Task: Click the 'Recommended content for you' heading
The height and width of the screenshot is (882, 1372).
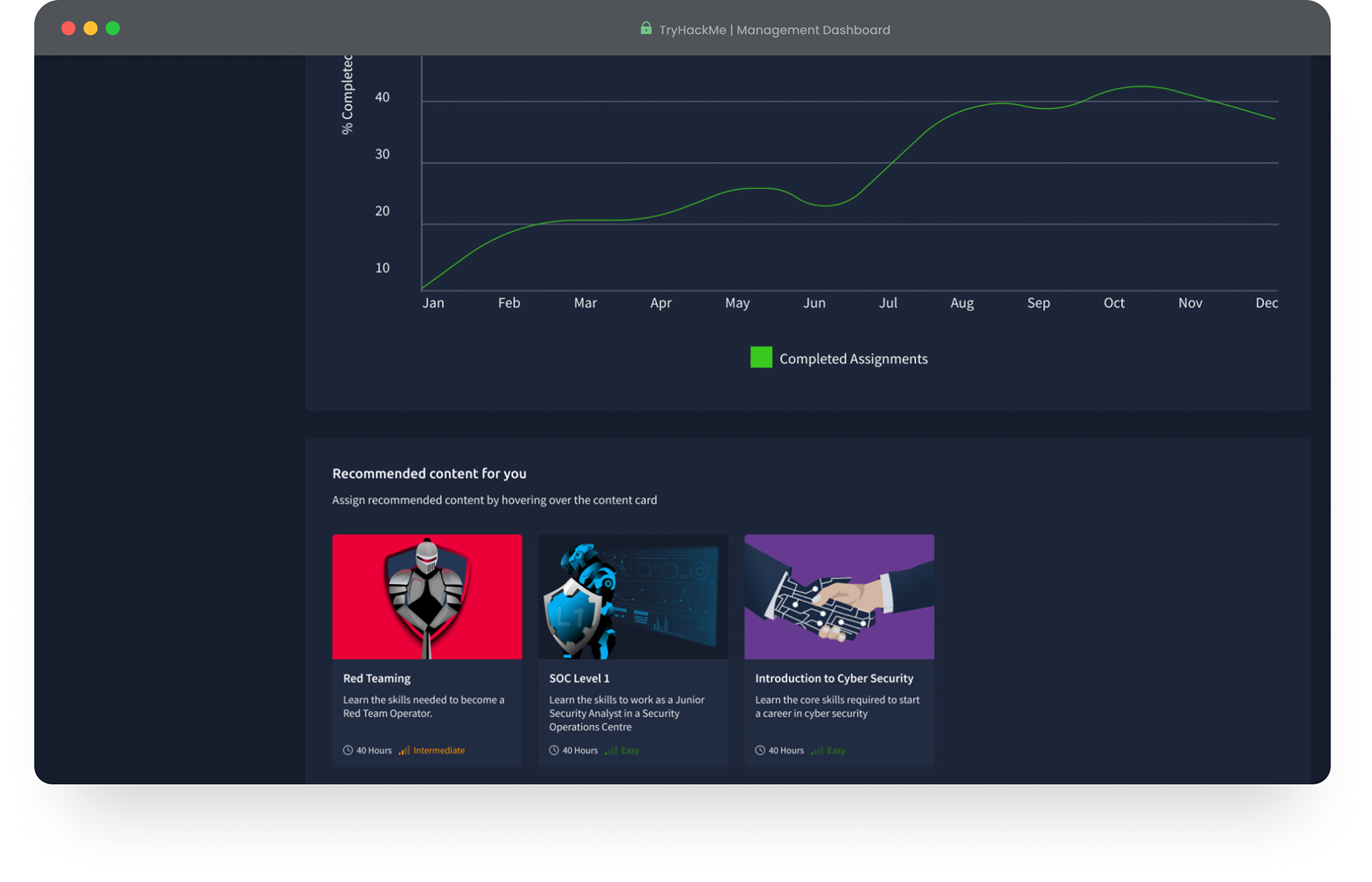Action: tap(429, 473)
